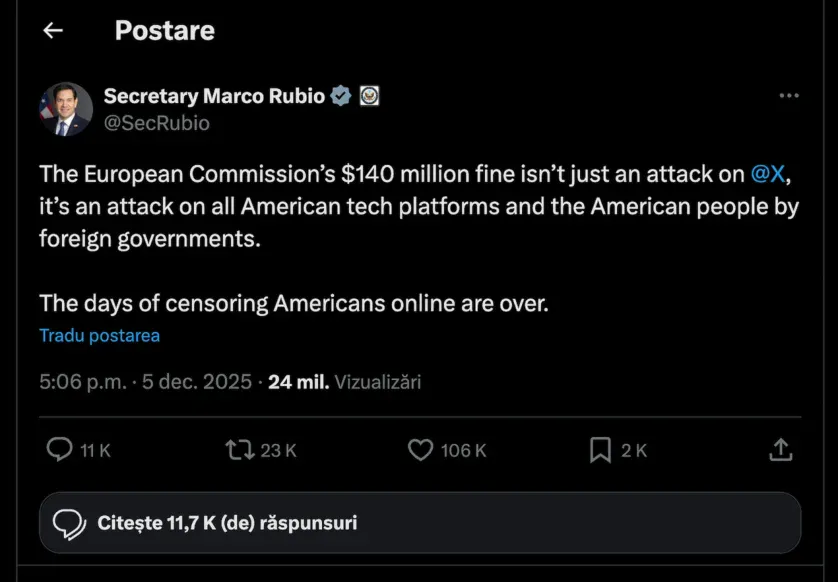This screenshot has width=838, height=582.
Task: Click the 23 K repost count
Action: pos(278,451)
